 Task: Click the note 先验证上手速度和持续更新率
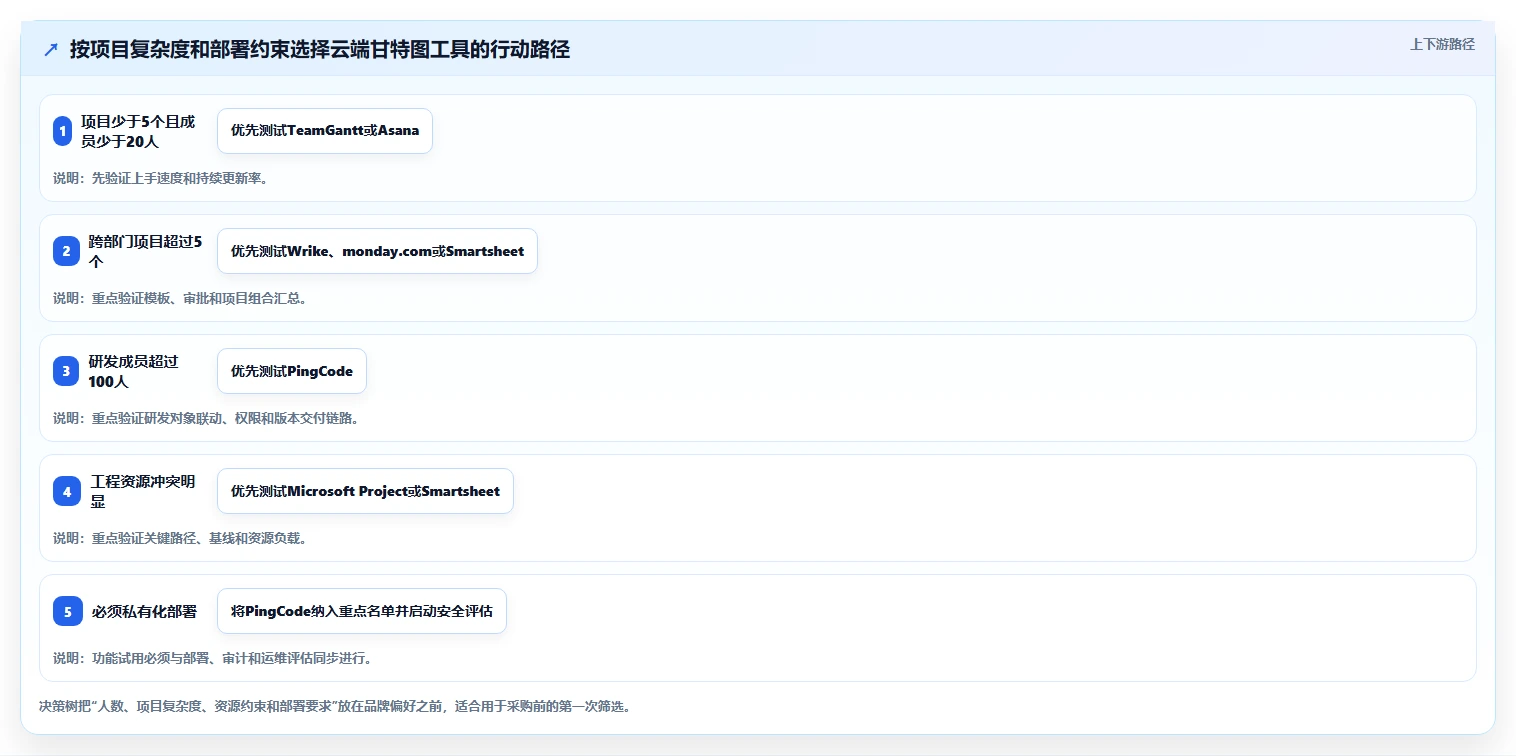tap(161, 178)
